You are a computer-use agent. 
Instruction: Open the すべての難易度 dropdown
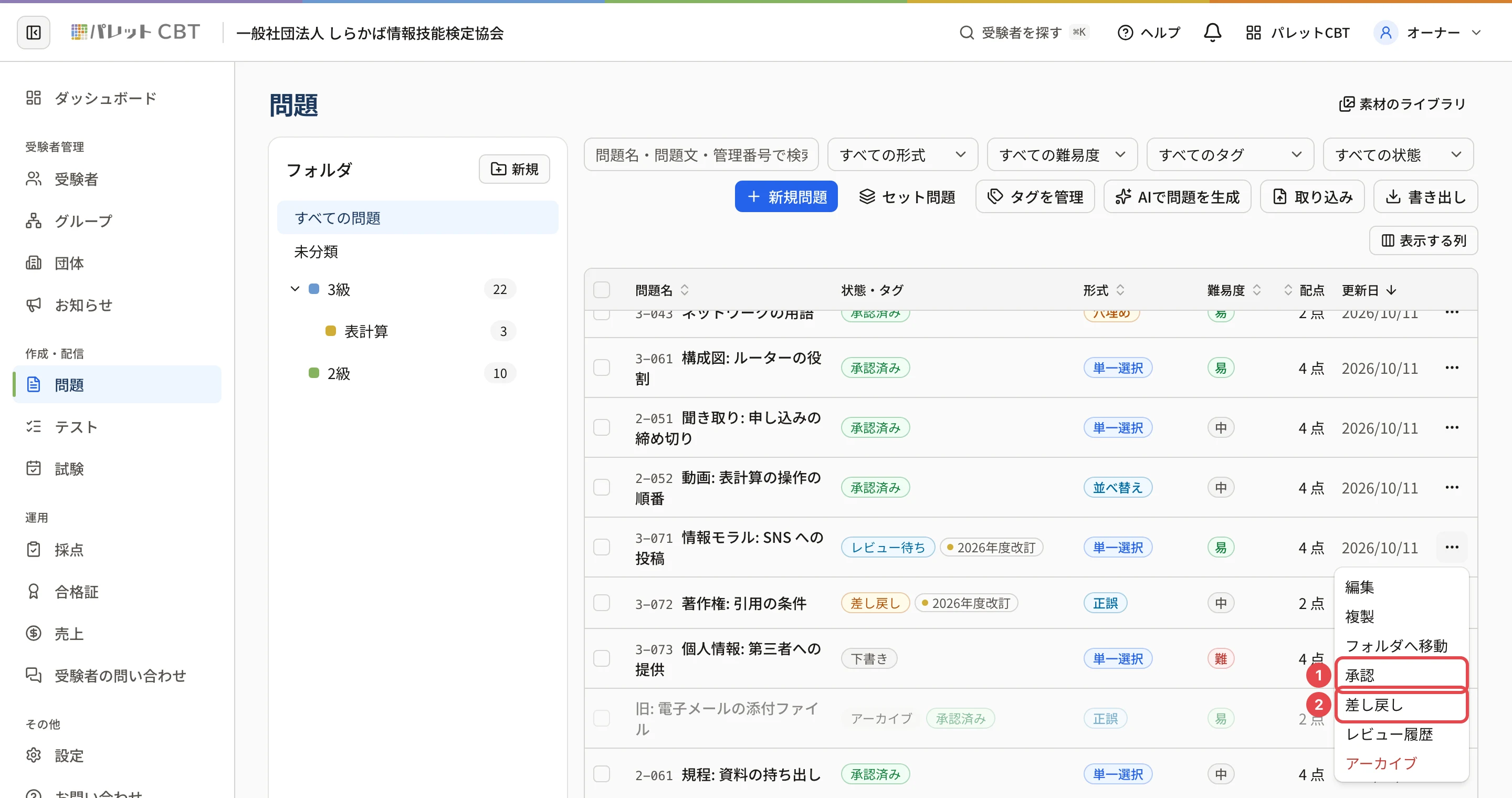1063,155
